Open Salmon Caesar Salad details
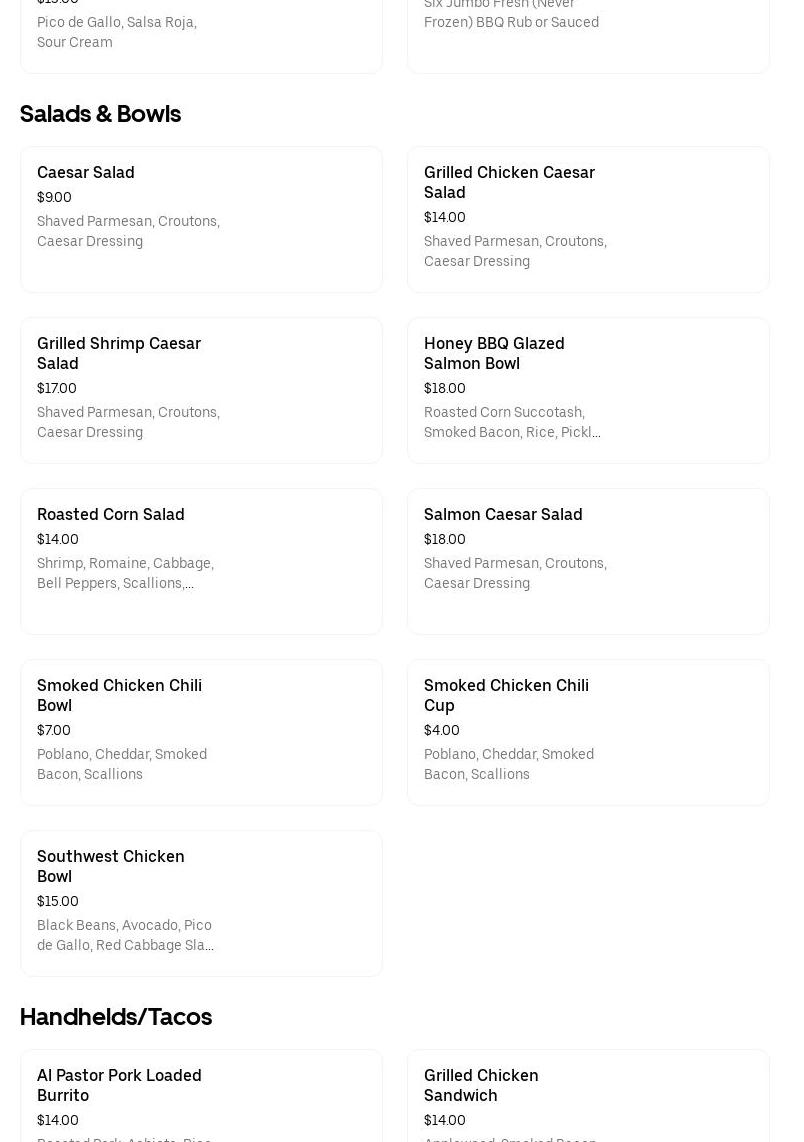This screenshot has width=804, height=1142. pyautogui.click(x=588, y=561)
